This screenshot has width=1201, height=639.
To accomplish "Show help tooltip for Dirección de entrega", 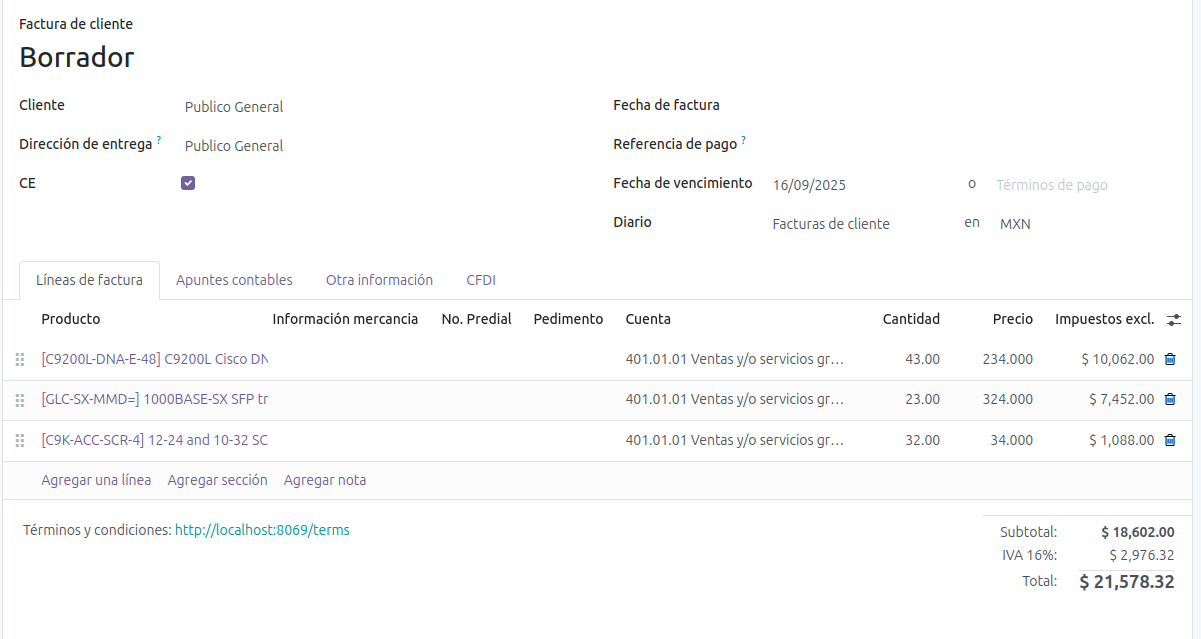I will click(159, 141).
